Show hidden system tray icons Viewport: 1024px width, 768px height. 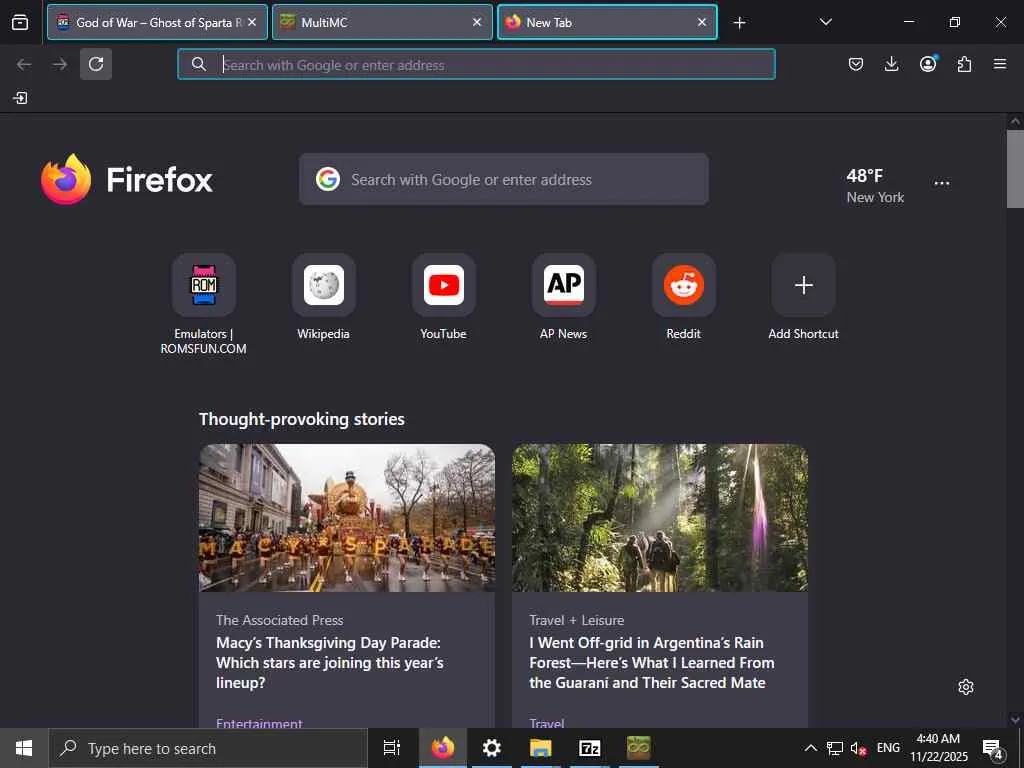pyautogui.click(x=810, y=748)
